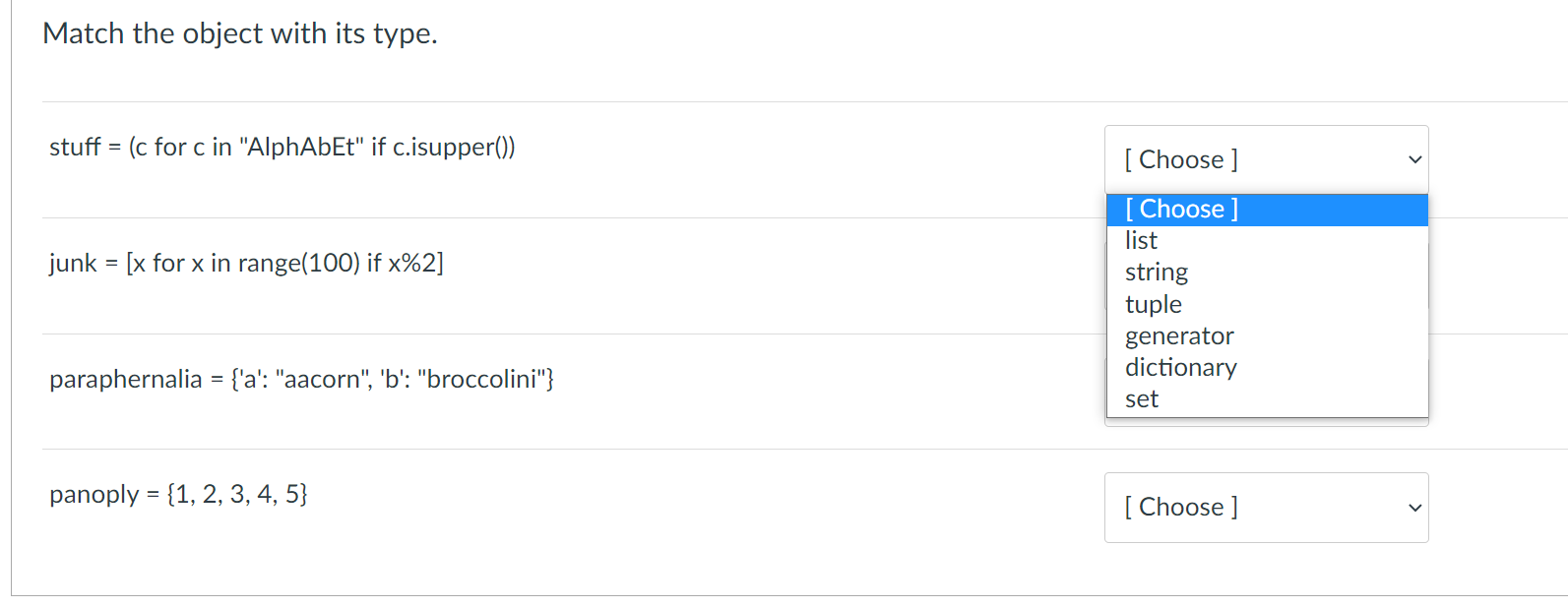Click the chevron on the panoply dropdown

point(1413,508)
